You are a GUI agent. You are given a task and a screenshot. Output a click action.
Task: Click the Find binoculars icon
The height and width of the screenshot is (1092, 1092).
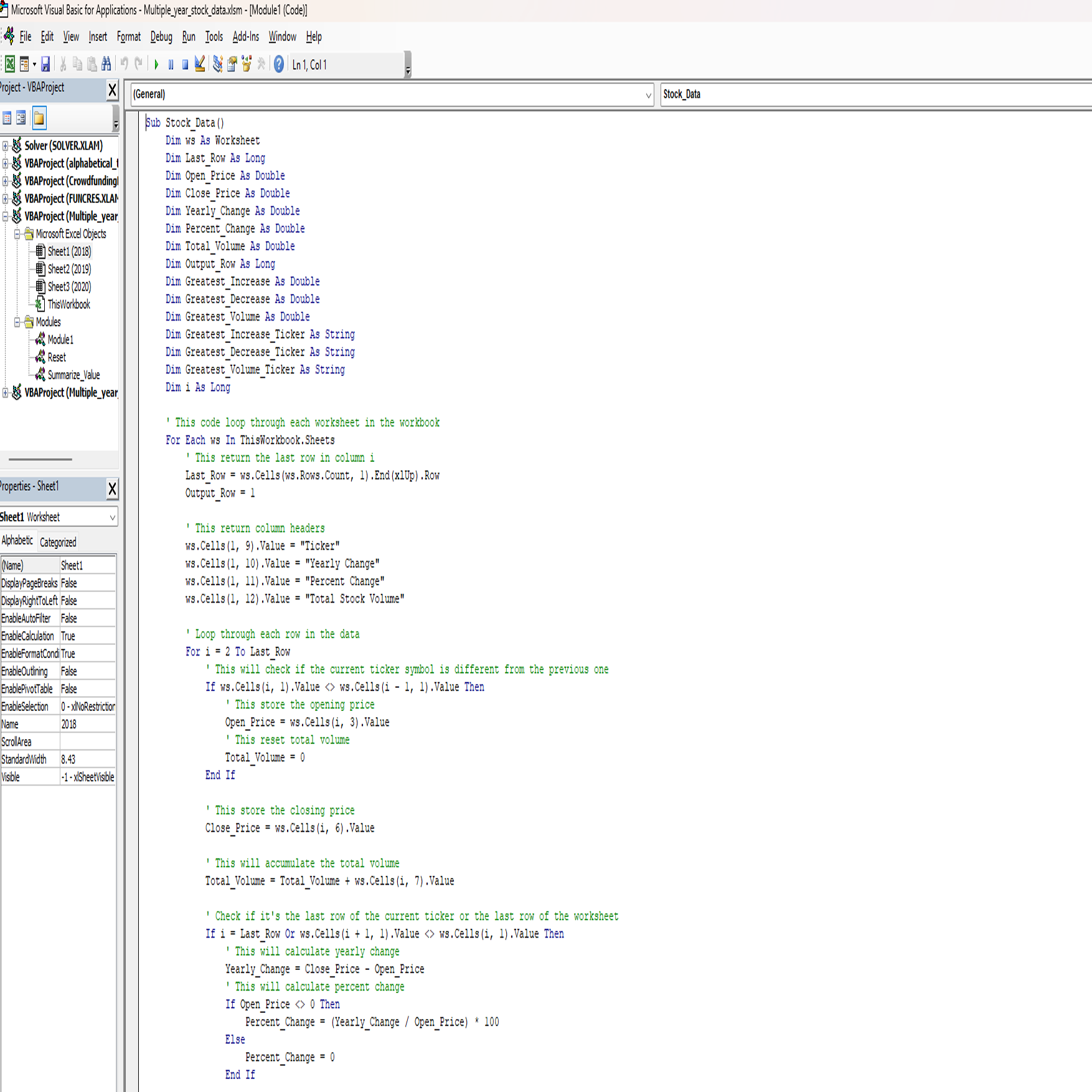point(106,64)
